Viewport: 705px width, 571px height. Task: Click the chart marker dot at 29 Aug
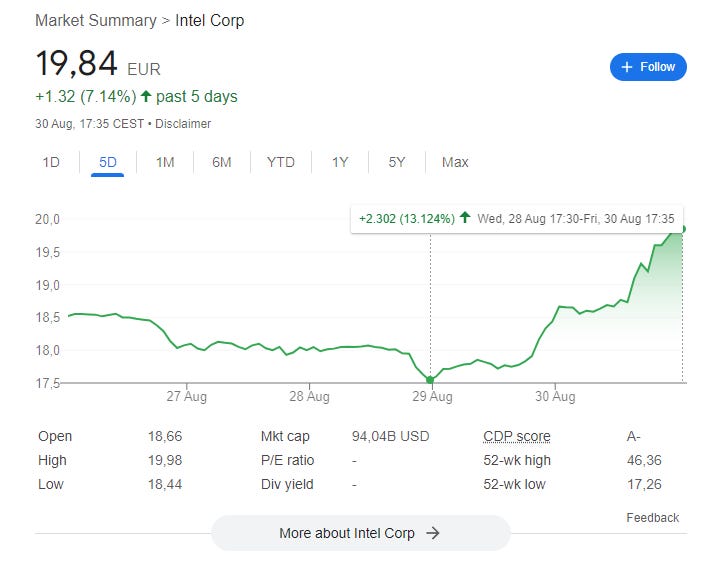coord(430,380)
